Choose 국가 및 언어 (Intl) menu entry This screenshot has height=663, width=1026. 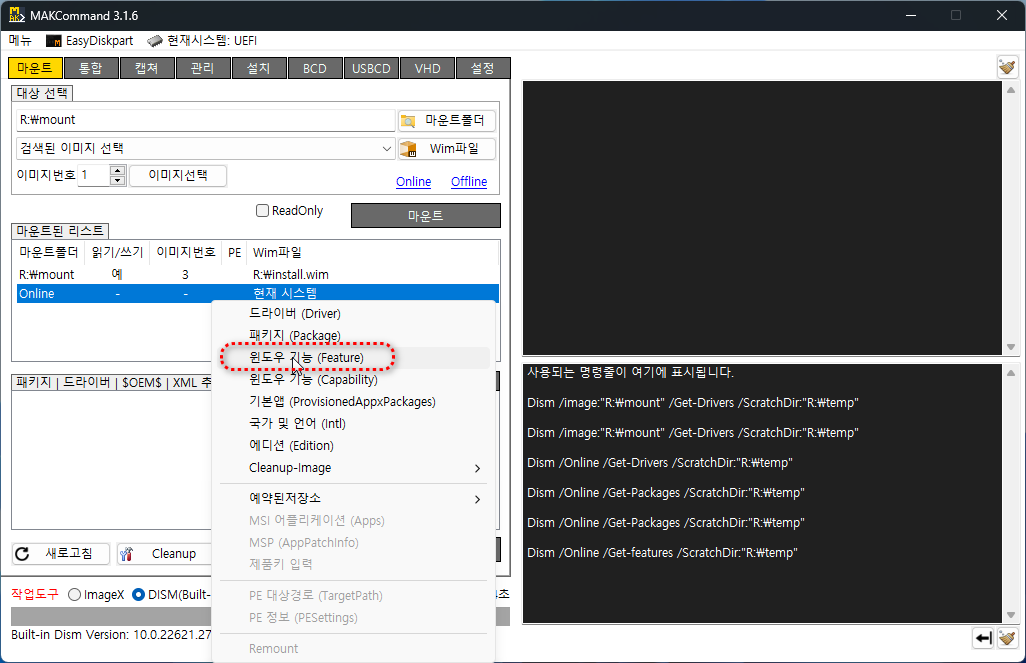355,424
